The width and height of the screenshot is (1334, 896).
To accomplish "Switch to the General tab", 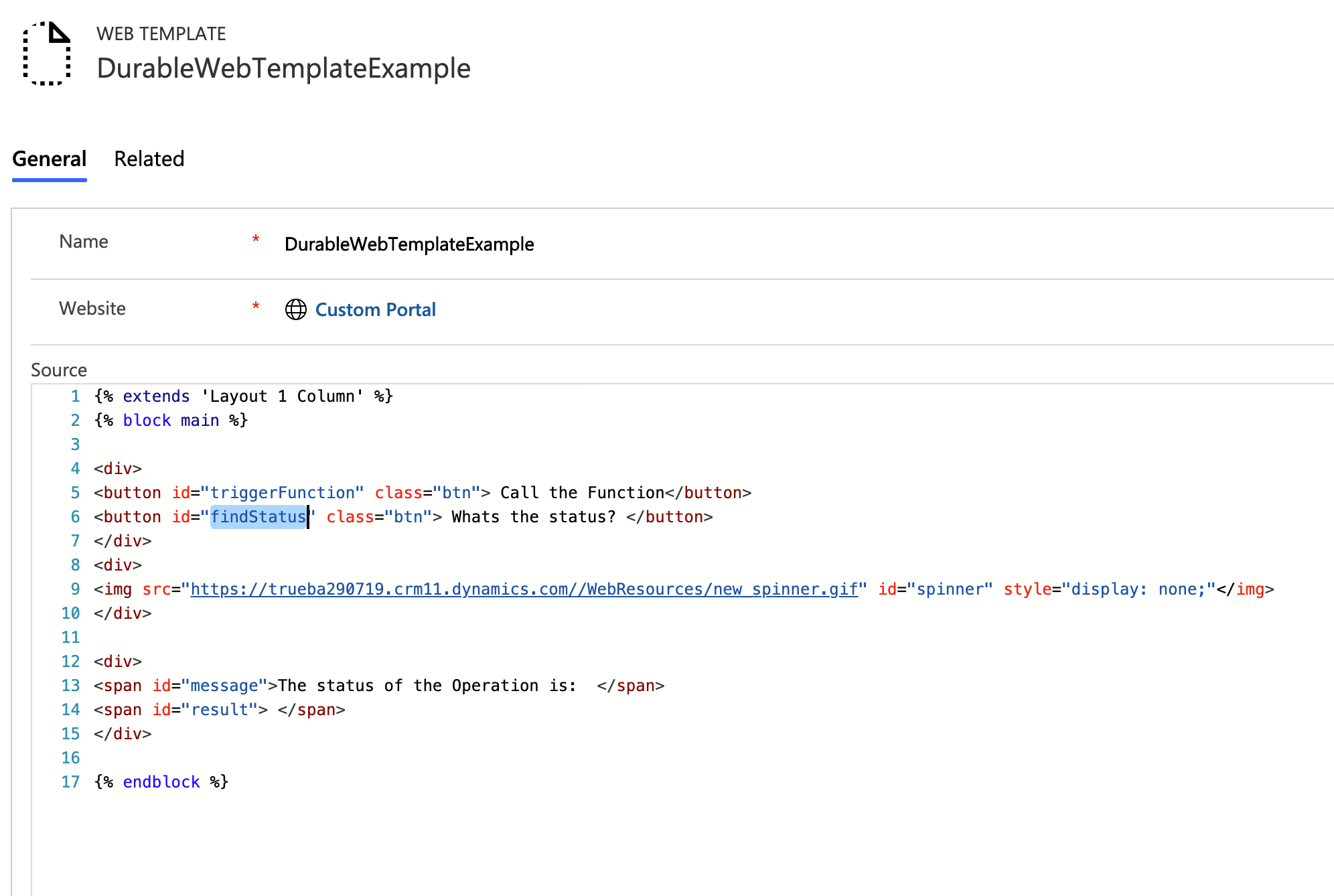I will [x=50, y=159].
